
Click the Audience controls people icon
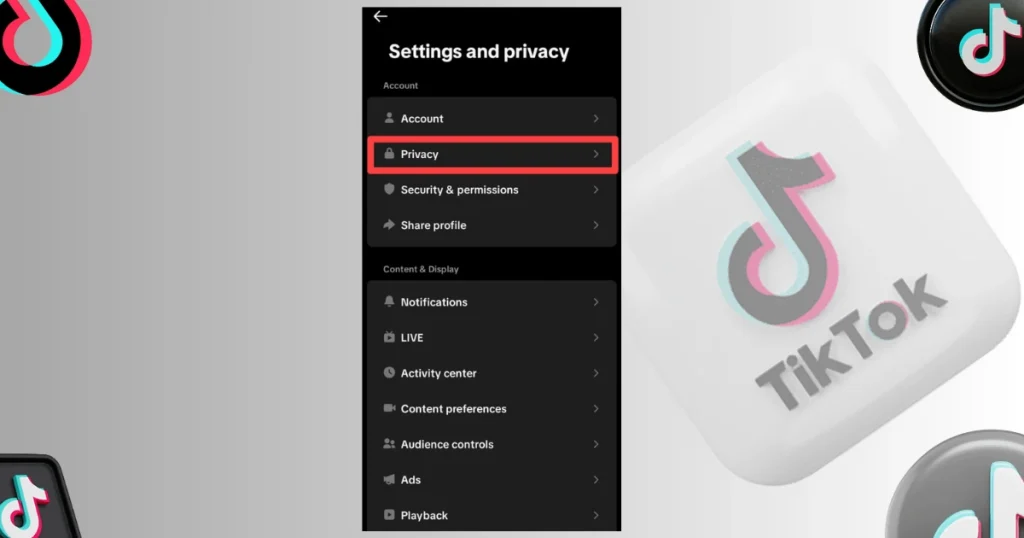tap(389, 444)
